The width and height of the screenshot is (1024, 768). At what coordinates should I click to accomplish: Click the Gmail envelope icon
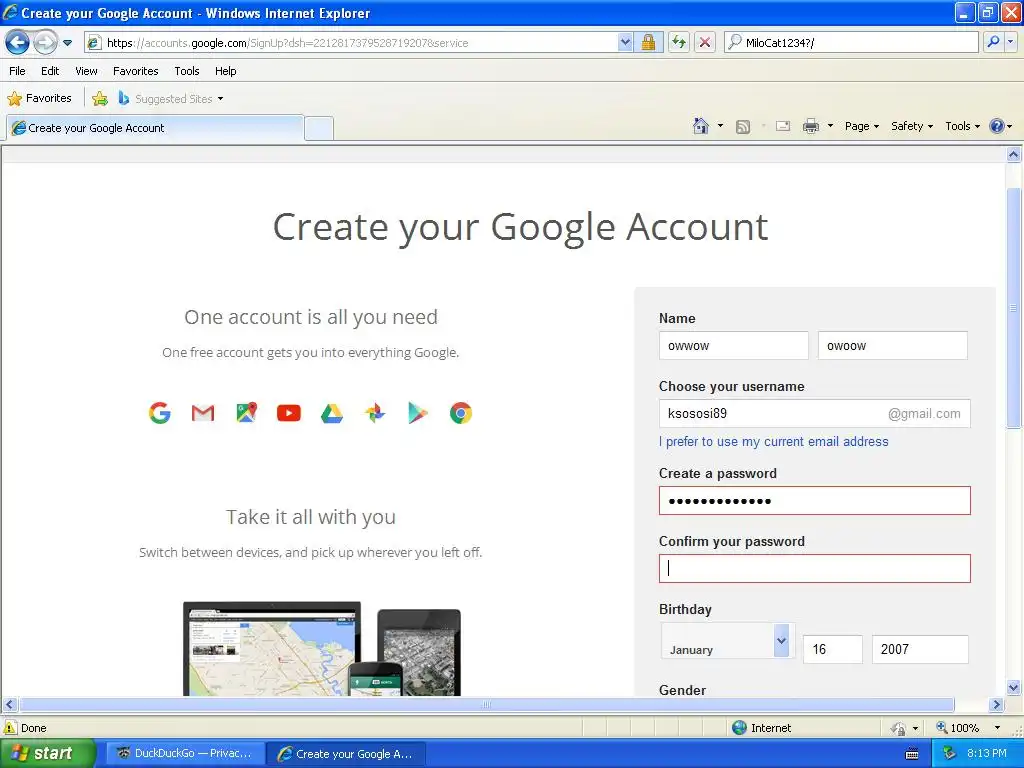click(203, 413)
